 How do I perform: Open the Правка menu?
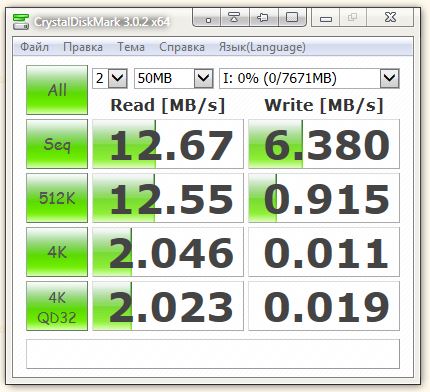[83, 47]
